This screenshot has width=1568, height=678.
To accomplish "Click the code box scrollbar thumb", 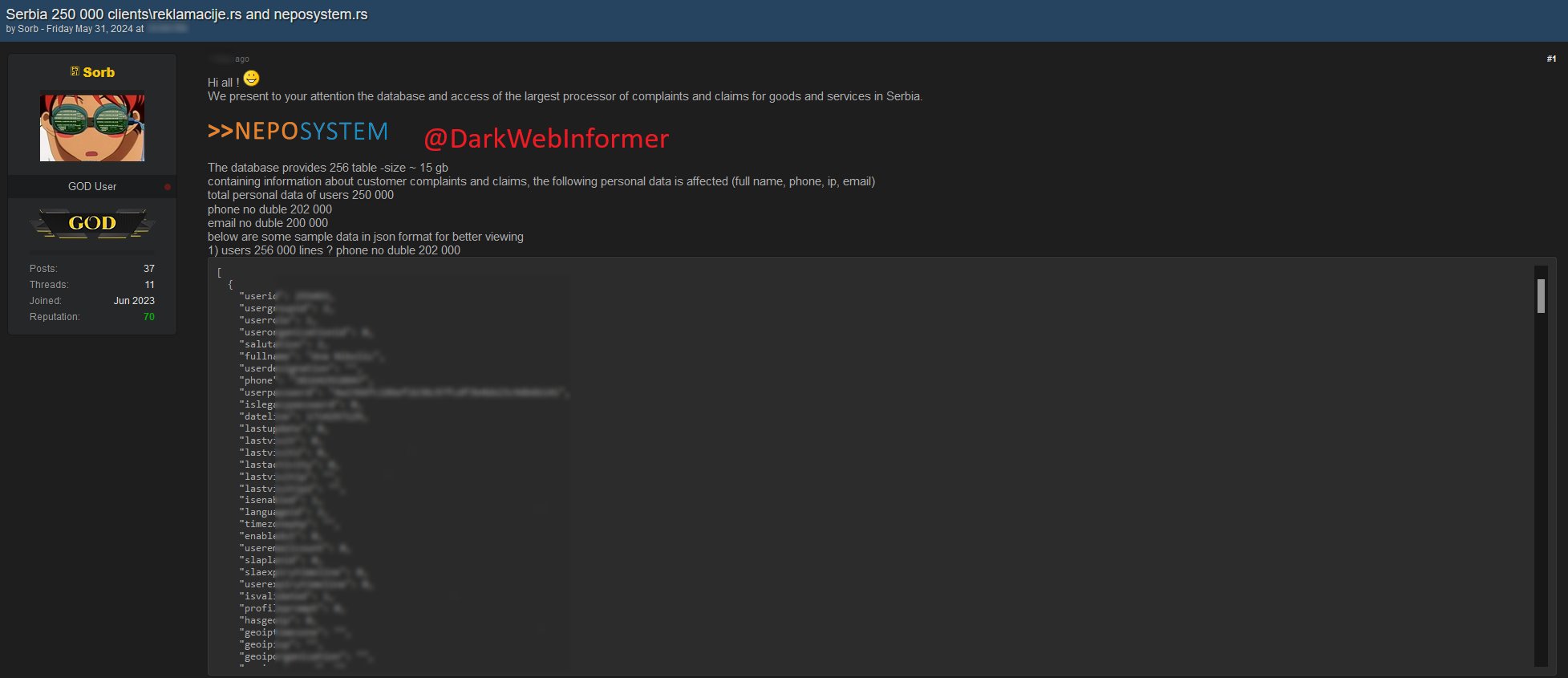I will 1541,296.
